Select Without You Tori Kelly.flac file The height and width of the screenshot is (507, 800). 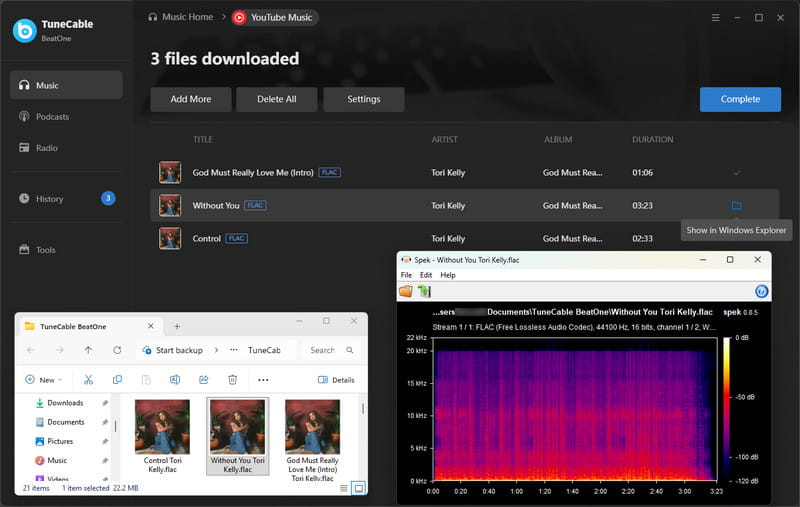237,437
